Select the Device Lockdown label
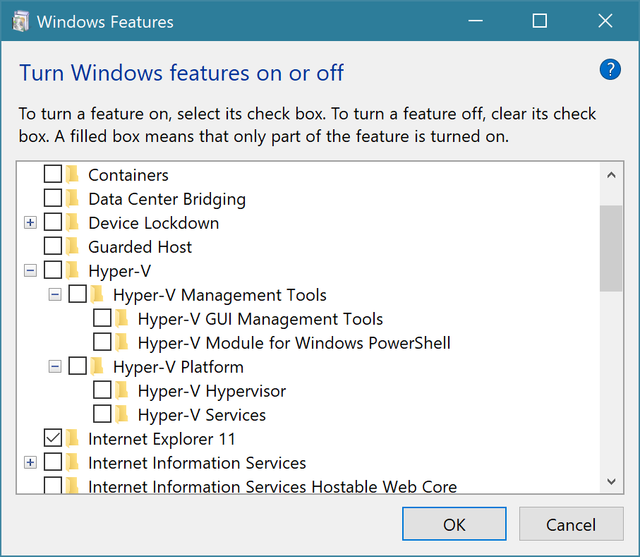Viewport: 640px width, 557px height. point(153,223)
